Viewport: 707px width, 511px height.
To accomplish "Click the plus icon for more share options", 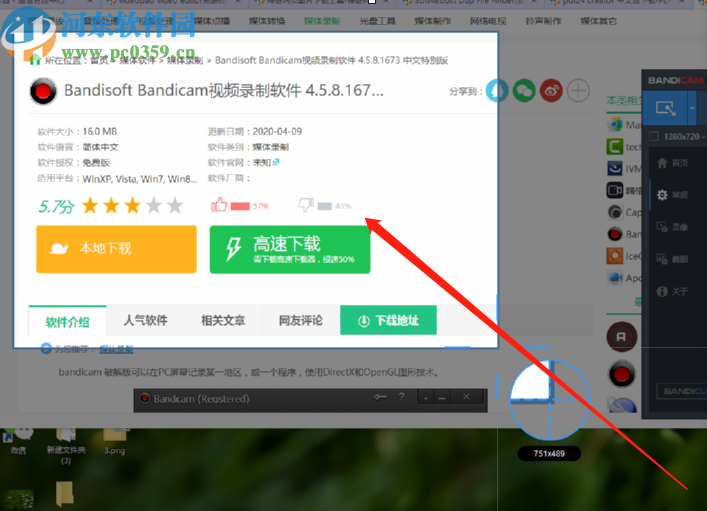I will point(578,91).
